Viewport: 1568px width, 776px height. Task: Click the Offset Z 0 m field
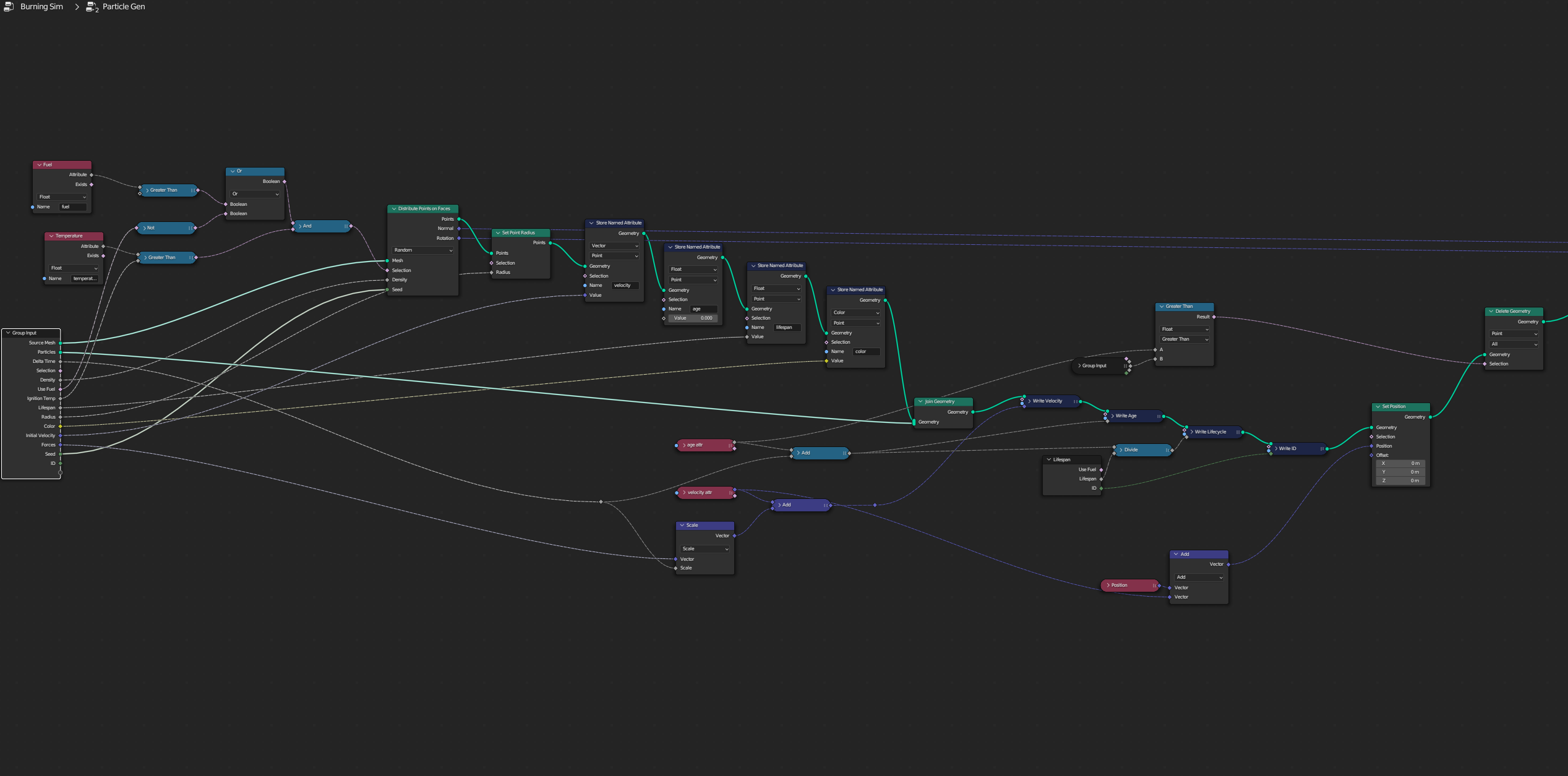click(1400, 481)
